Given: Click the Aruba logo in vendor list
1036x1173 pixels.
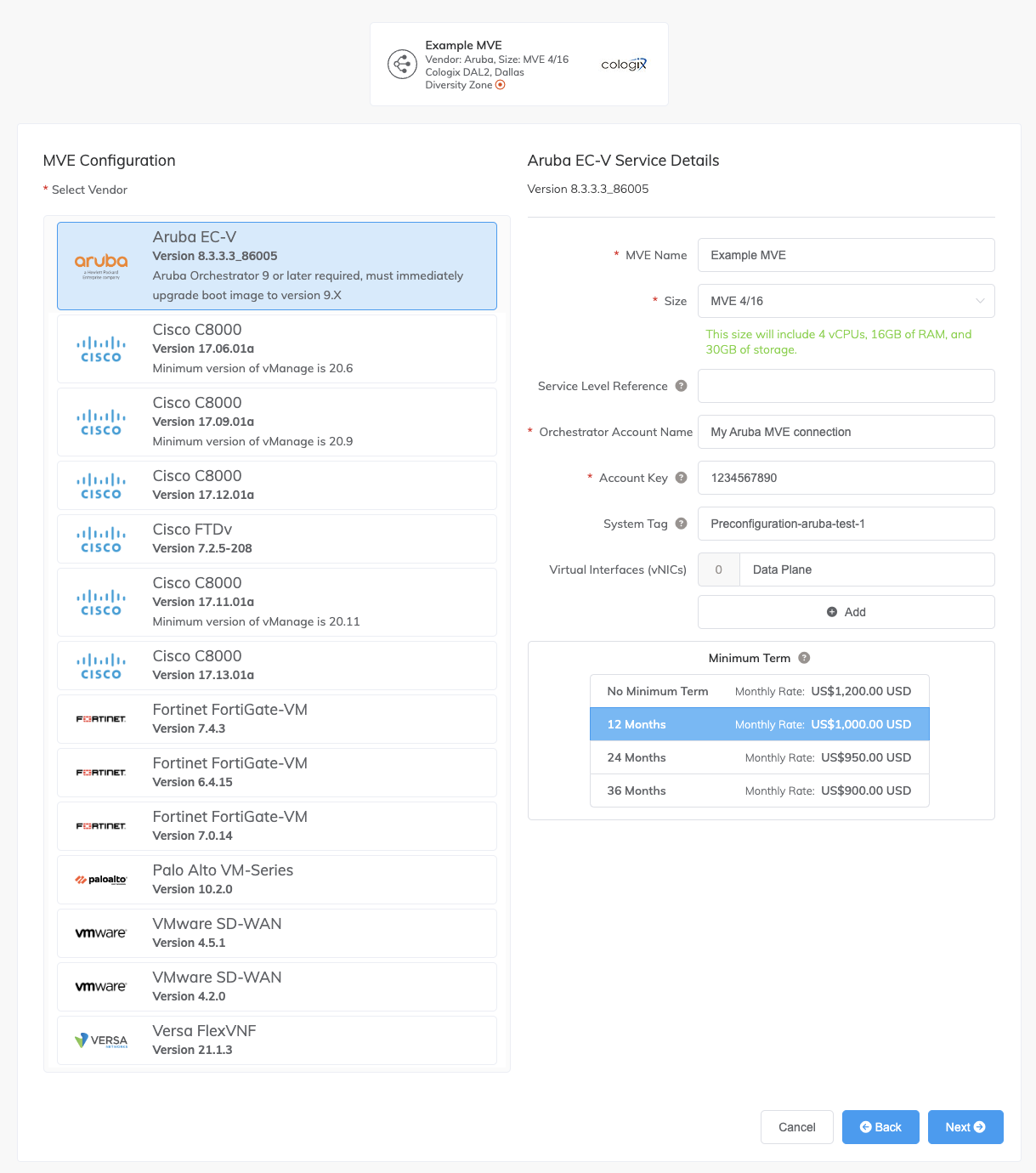Looking at the screenshot, I should (x=101, y=266).
